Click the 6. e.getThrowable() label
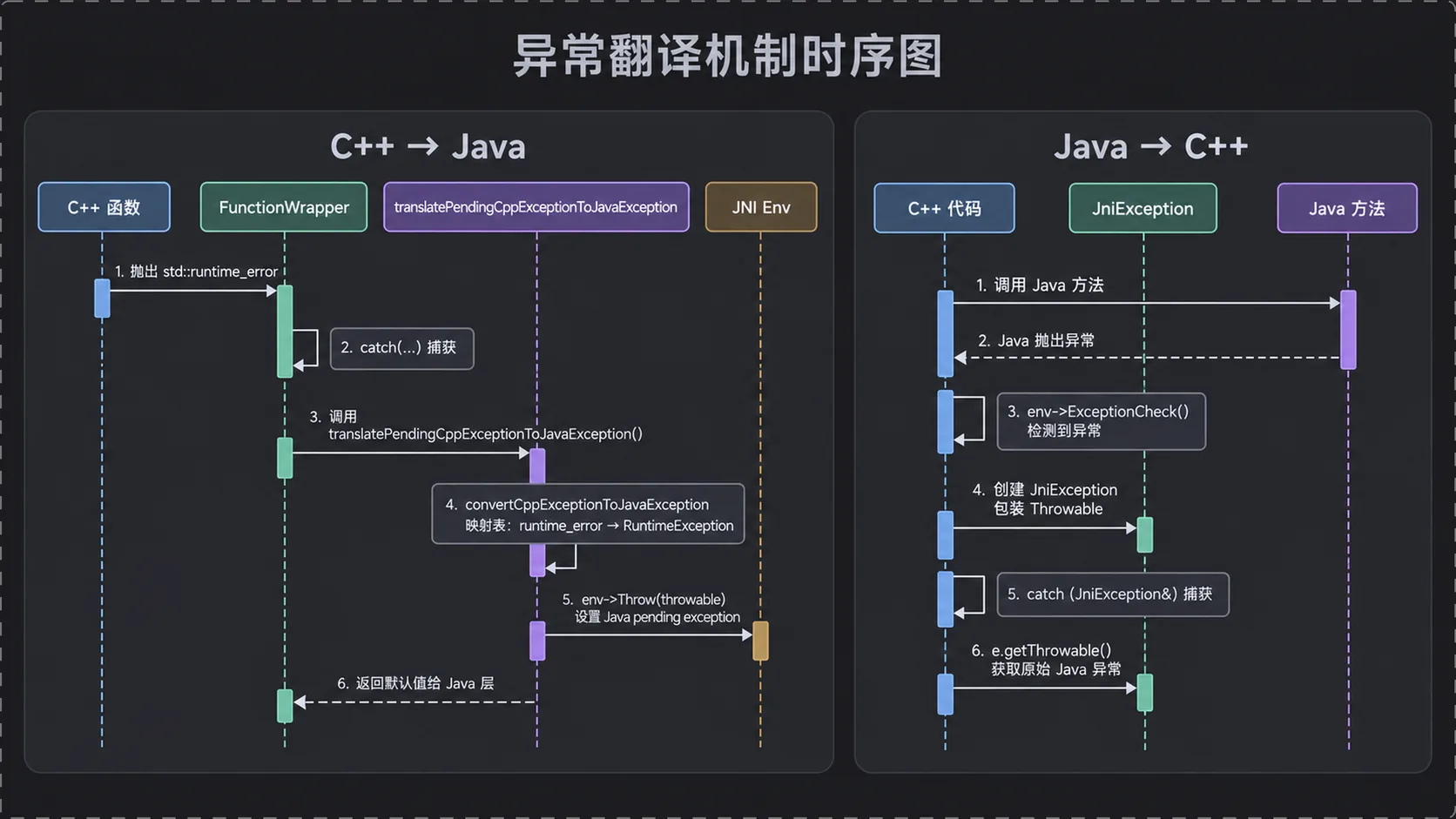This screenshot has width=1456, height=819. (x=1047, y=660)
